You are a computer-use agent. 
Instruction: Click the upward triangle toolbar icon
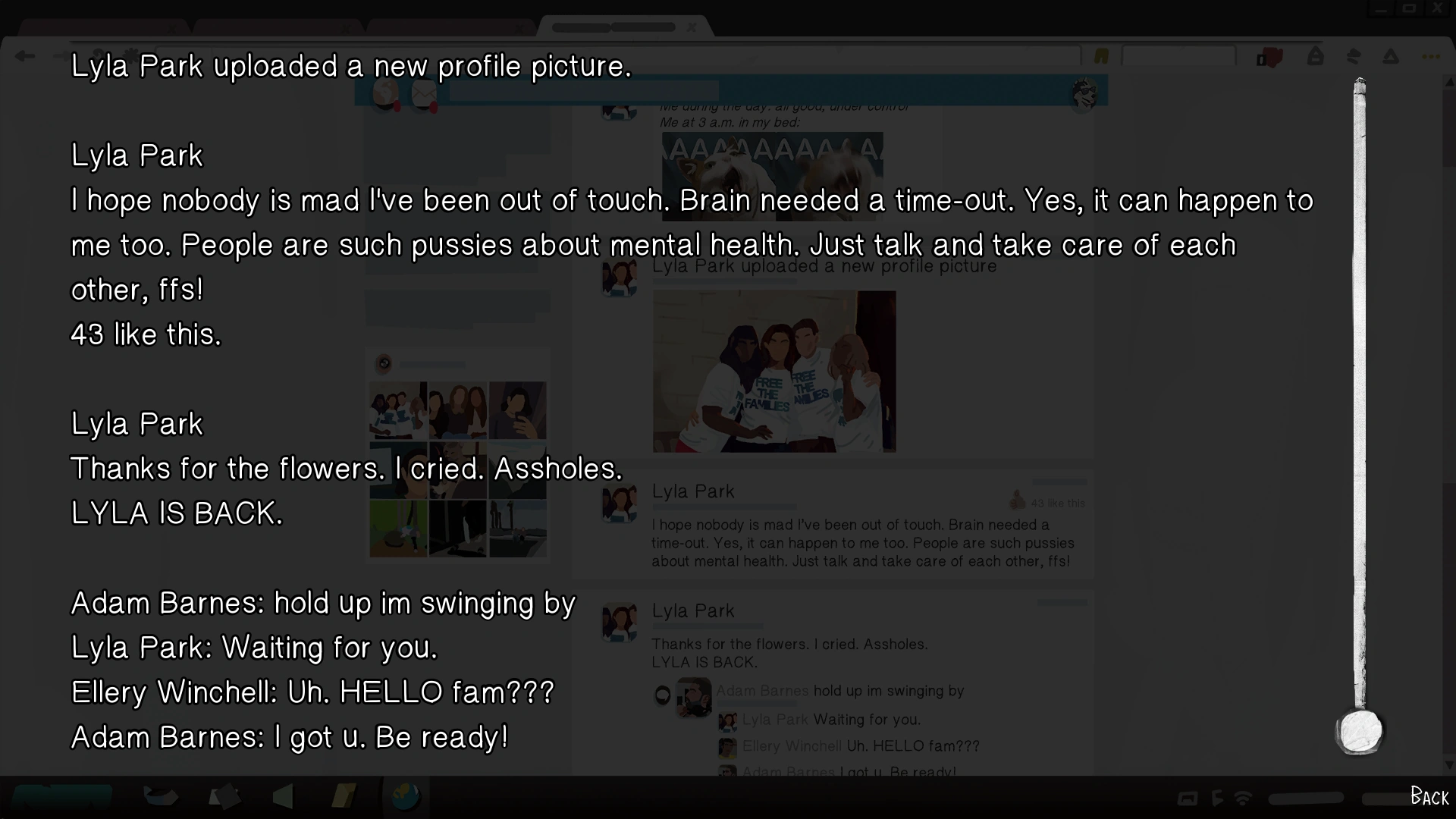point(1391,56)
